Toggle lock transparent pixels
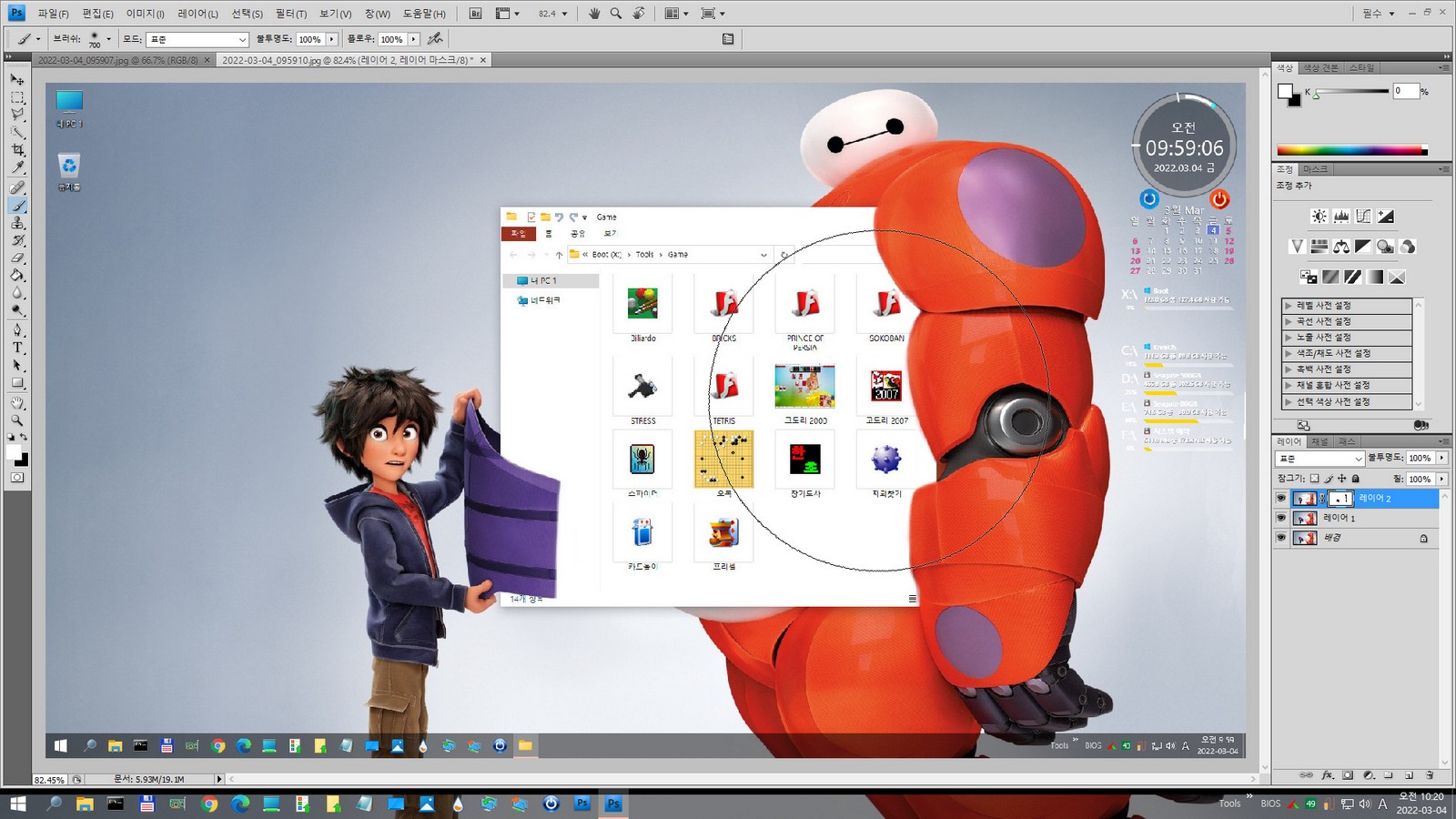This screenshot has width=1456, height=819. coord(1314,479)
